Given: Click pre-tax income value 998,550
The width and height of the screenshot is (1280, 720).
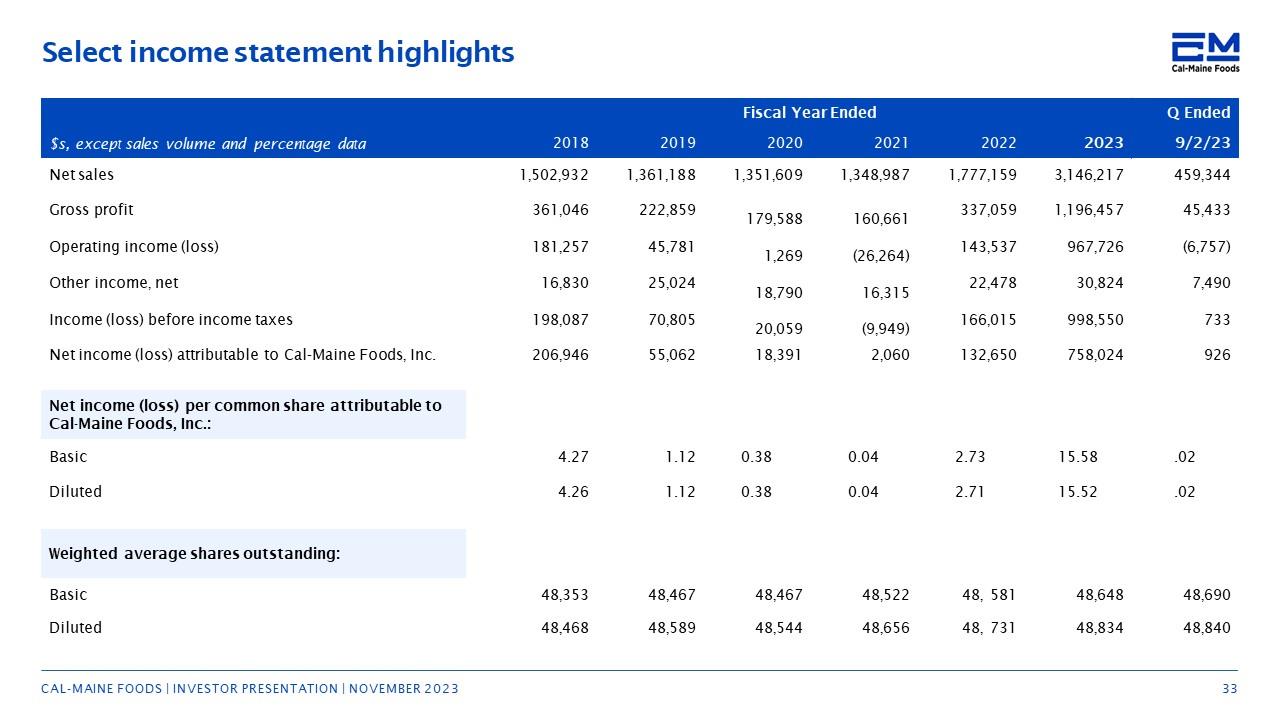Looking at the screenshot, I should coord(1097,320).
